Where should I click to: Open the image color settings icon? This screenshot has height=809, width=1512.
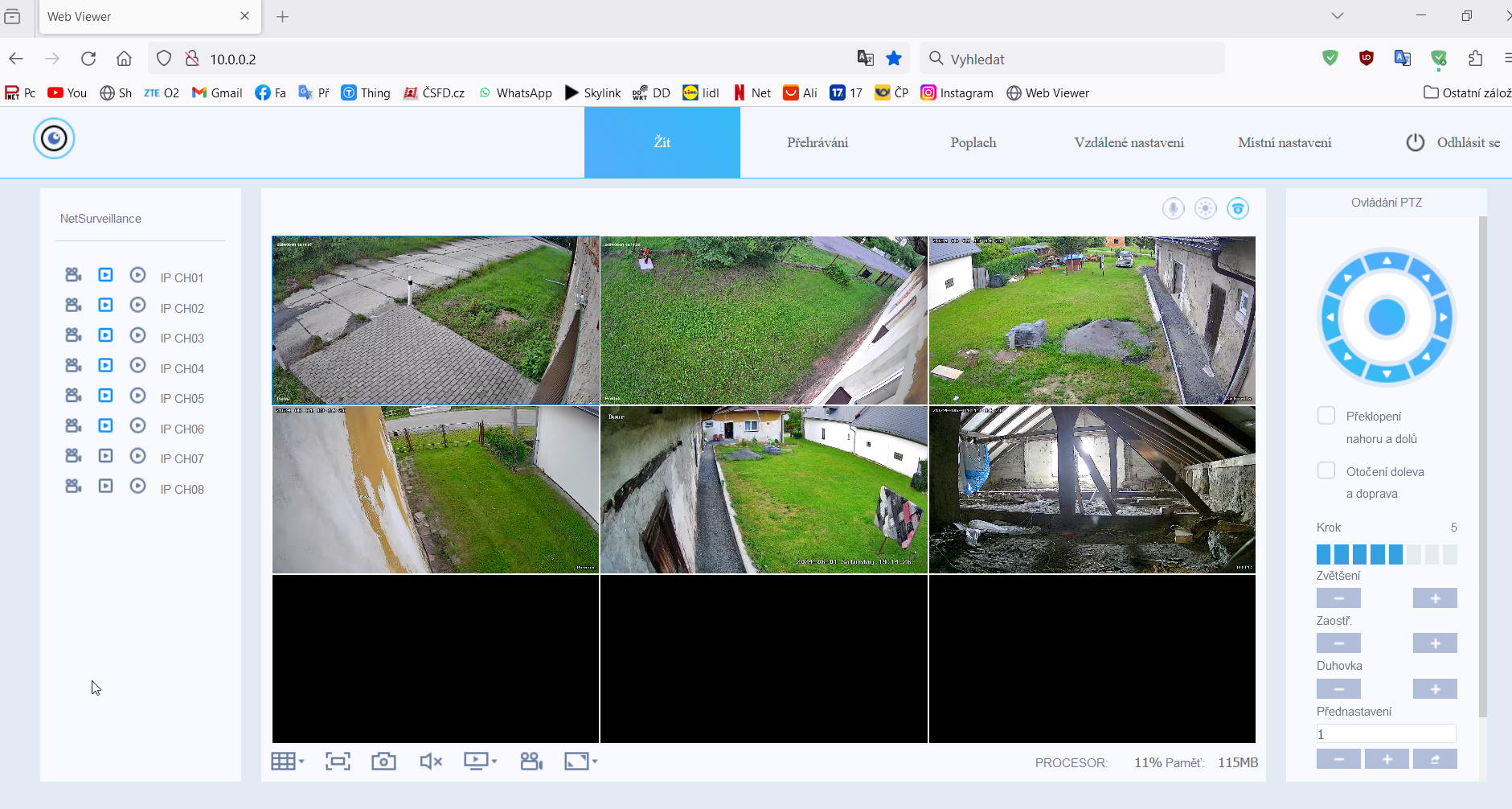(x=1205, y=209)
